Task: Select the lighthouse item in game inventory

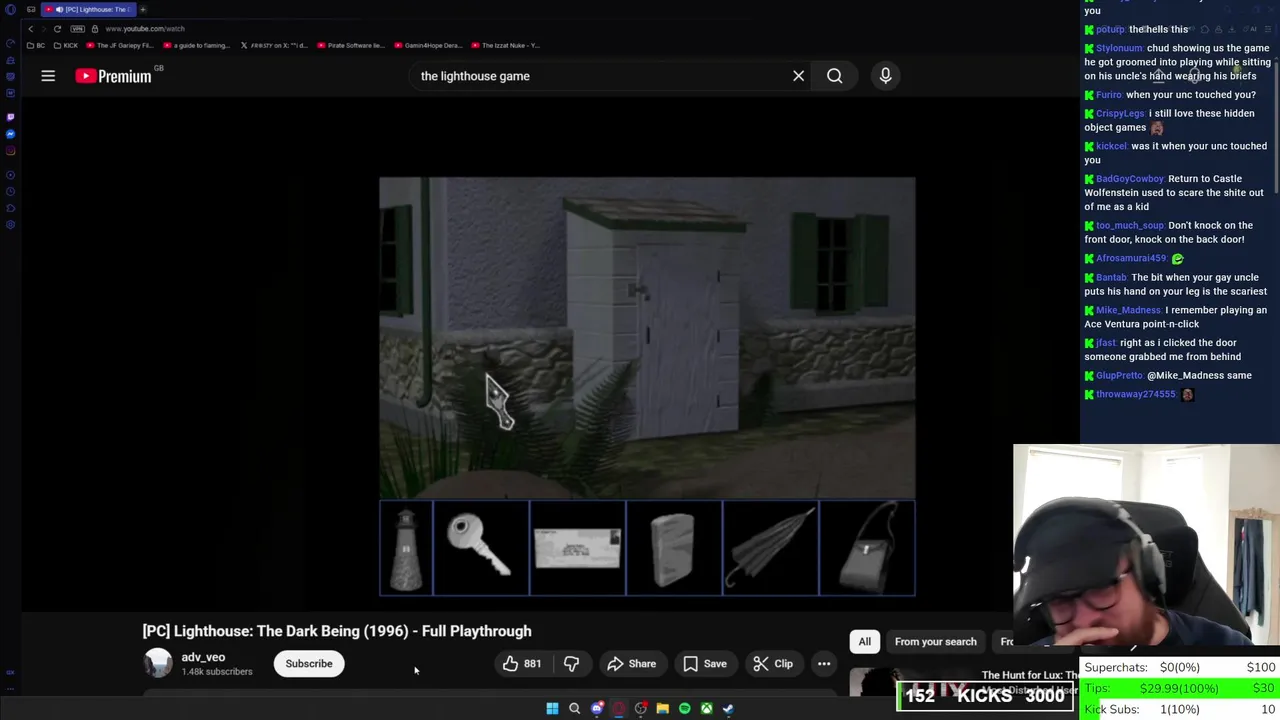Action: (406, 549)
